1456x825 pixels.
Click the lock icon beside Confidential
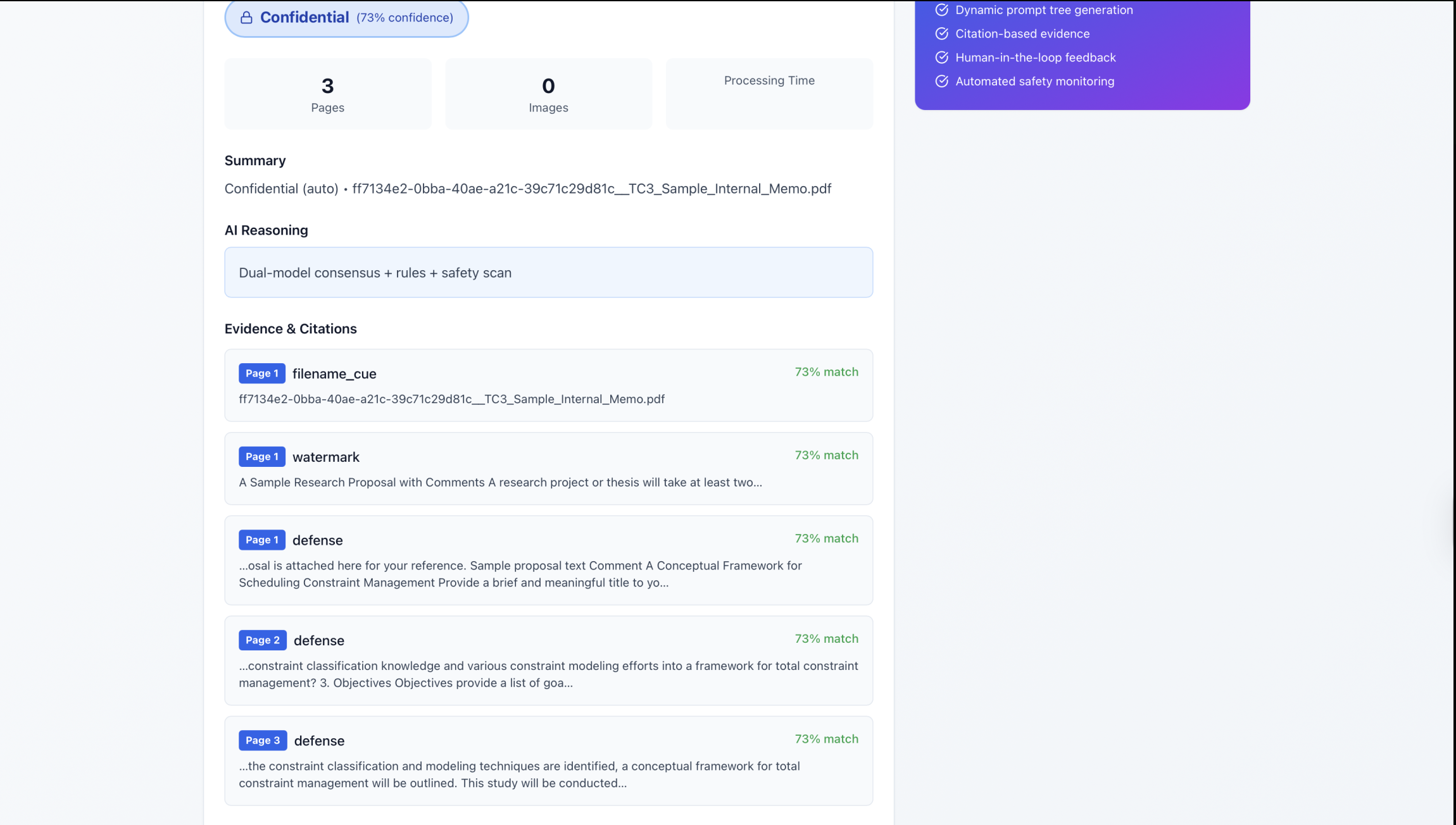246,18
